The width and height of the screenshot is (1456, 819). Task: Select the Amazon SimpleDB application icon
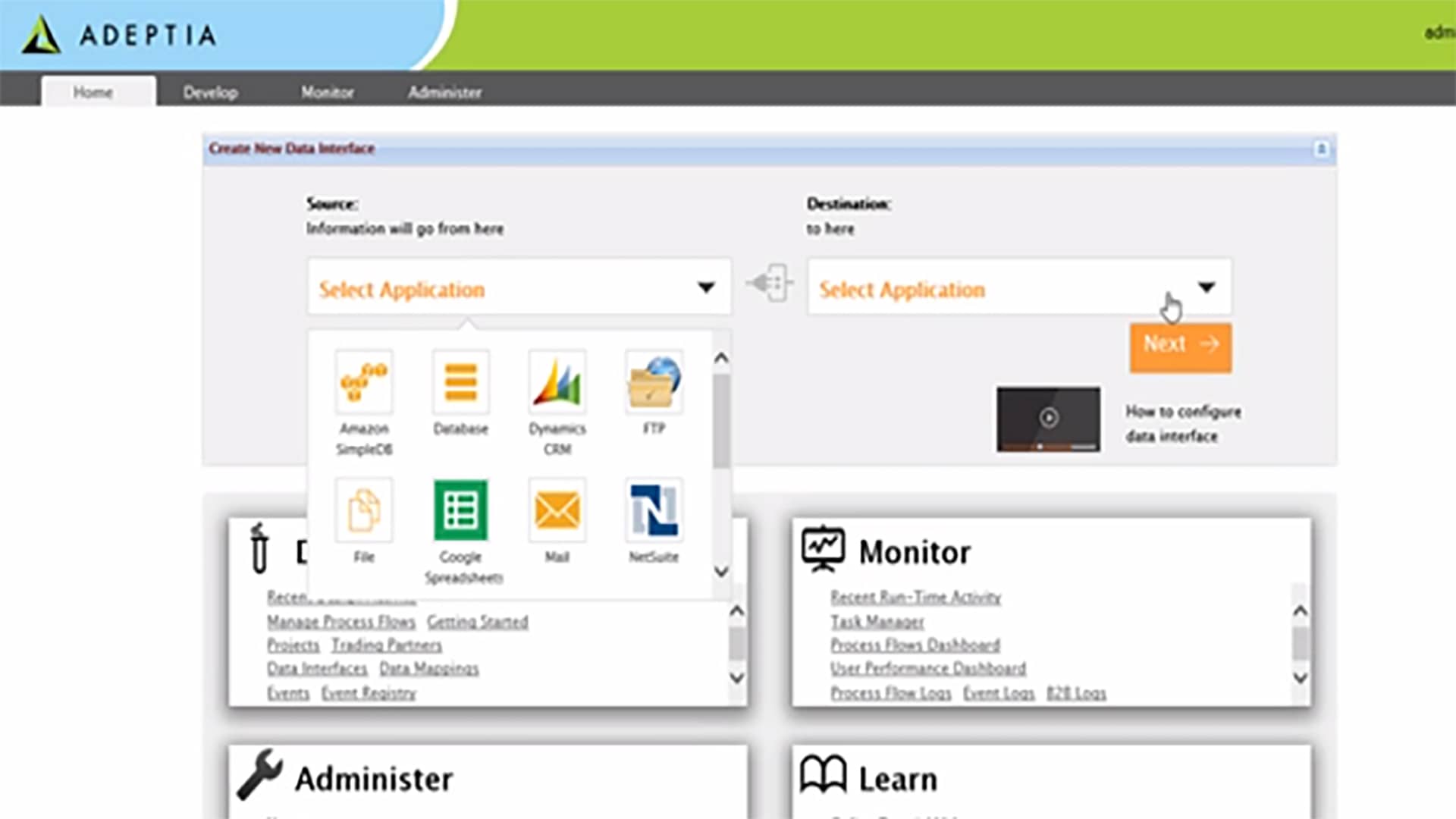(x=364, y=383)
